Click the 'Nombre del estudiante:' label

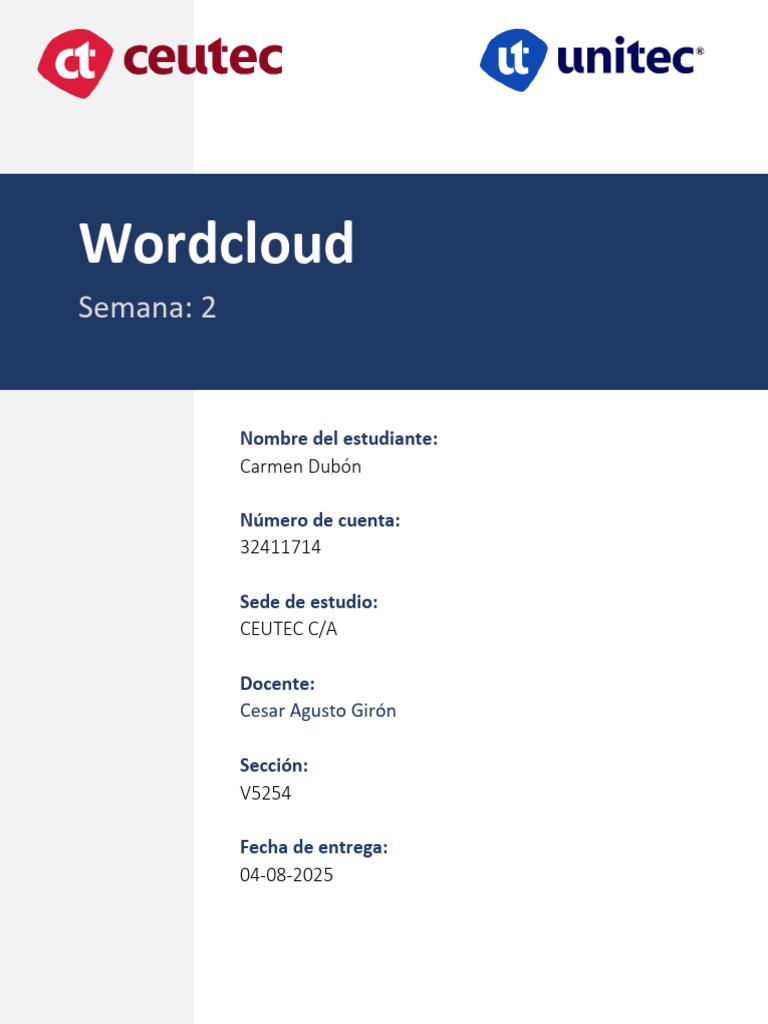tap(338, 438)
